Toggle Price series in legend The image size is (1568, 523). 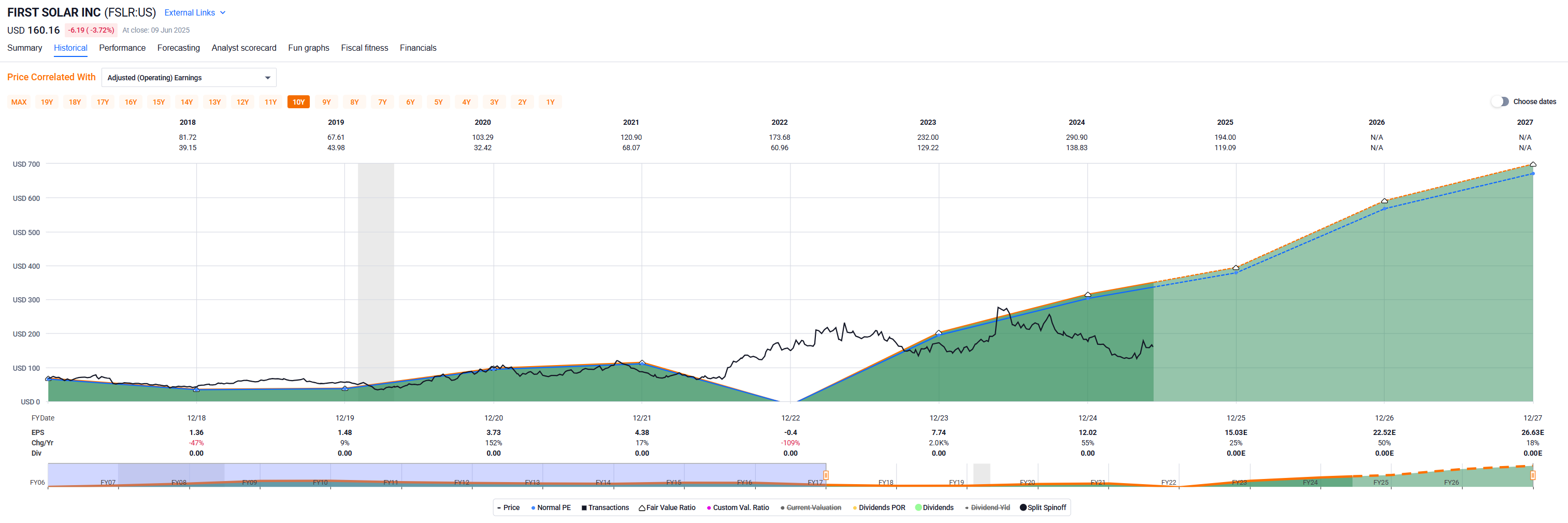(x=508, y=508)
